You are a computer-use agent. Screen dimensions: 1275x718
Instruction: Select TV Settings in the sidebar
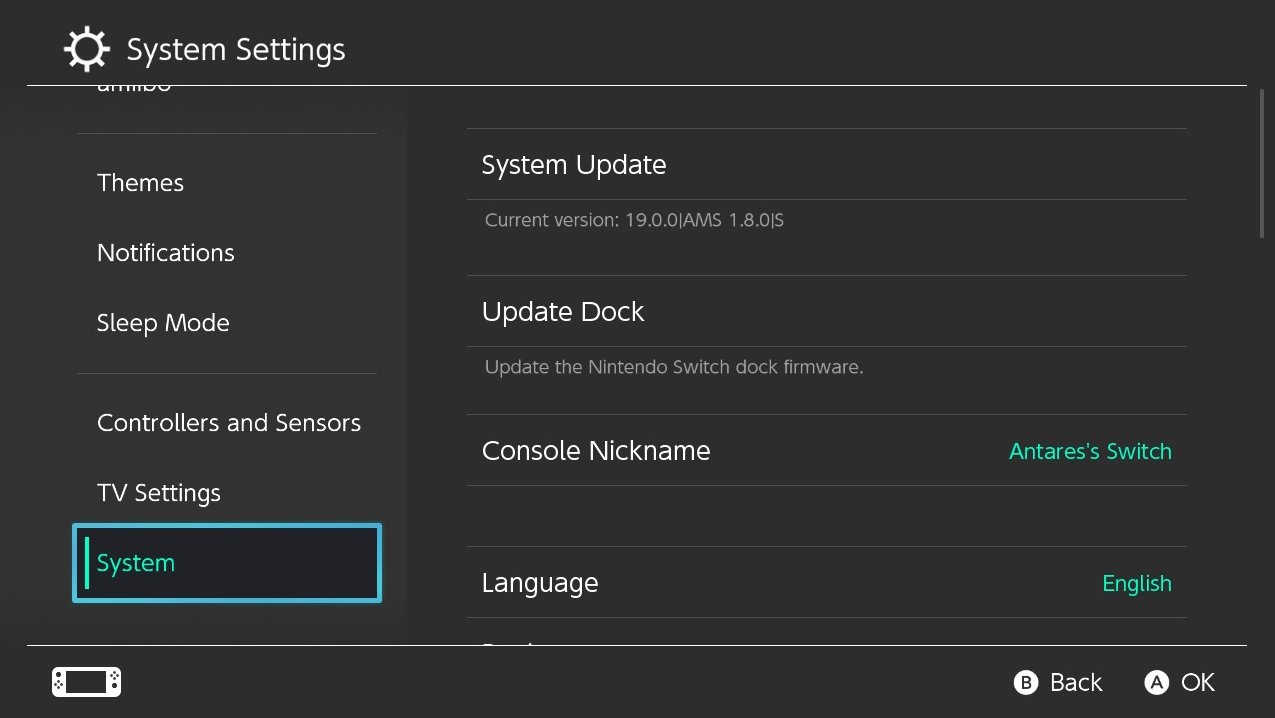pos(158,493)
